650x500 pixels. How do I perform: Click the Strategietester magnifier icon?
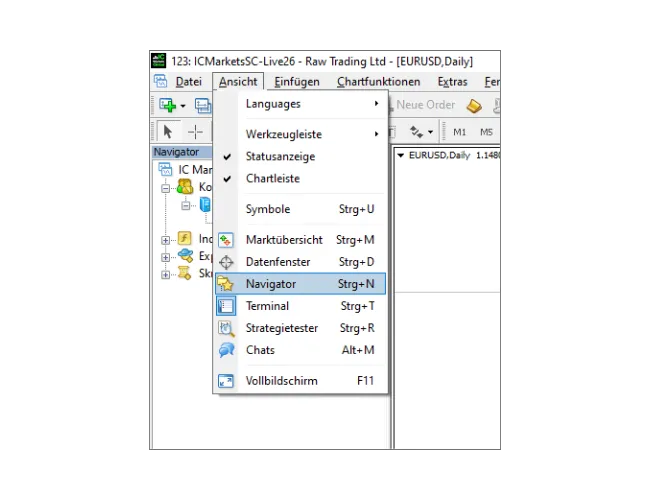226,329
